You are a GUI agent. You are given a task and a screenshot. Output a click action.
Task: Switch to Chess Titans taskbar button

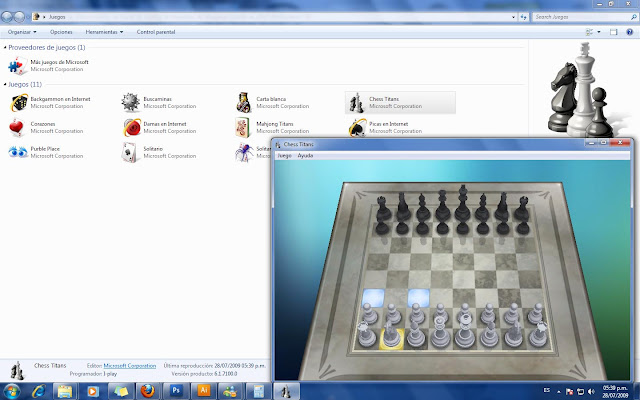pyautogui.click(x=286, y=391)
